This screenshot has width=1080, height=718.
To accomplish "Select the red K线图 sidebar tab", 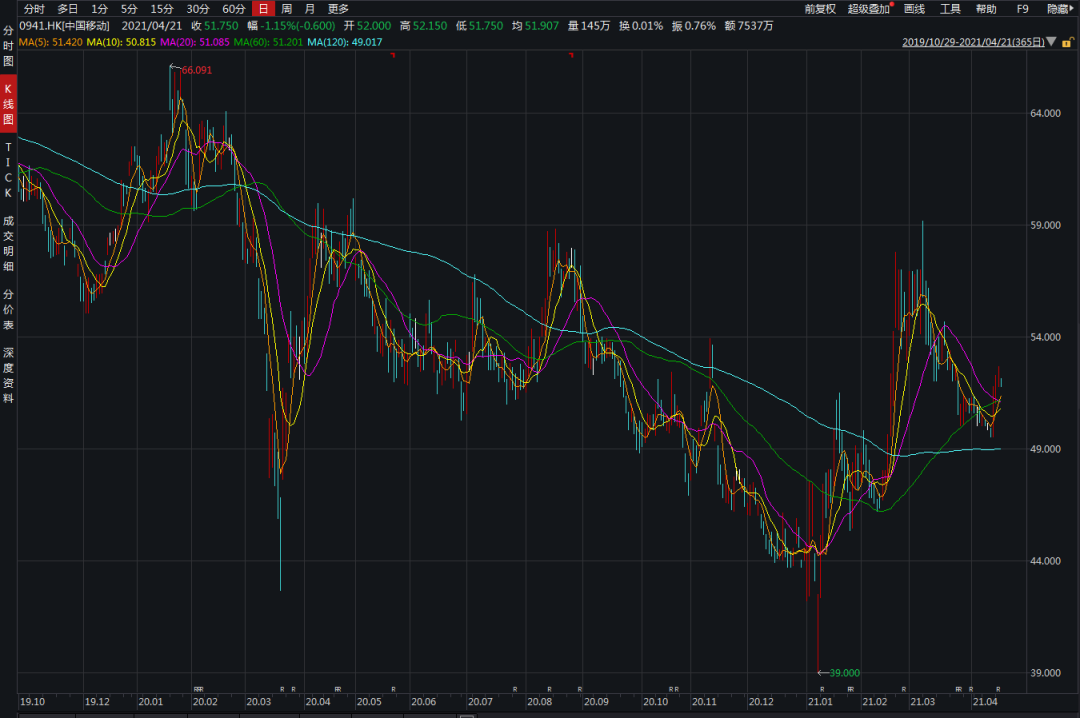I will 8,104.
